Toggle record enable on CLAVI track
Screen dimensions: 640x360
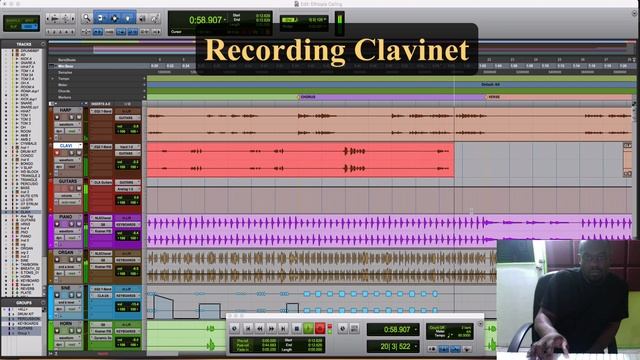click(x=57, y=153)
